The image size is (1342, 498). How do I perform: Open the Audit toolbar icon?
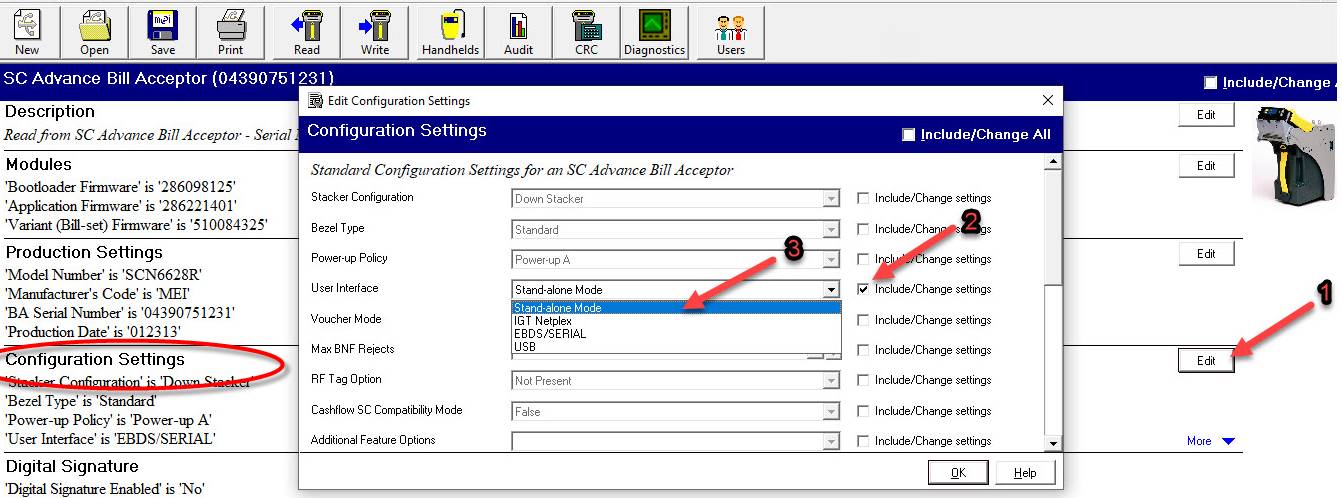tap(518, 32)
